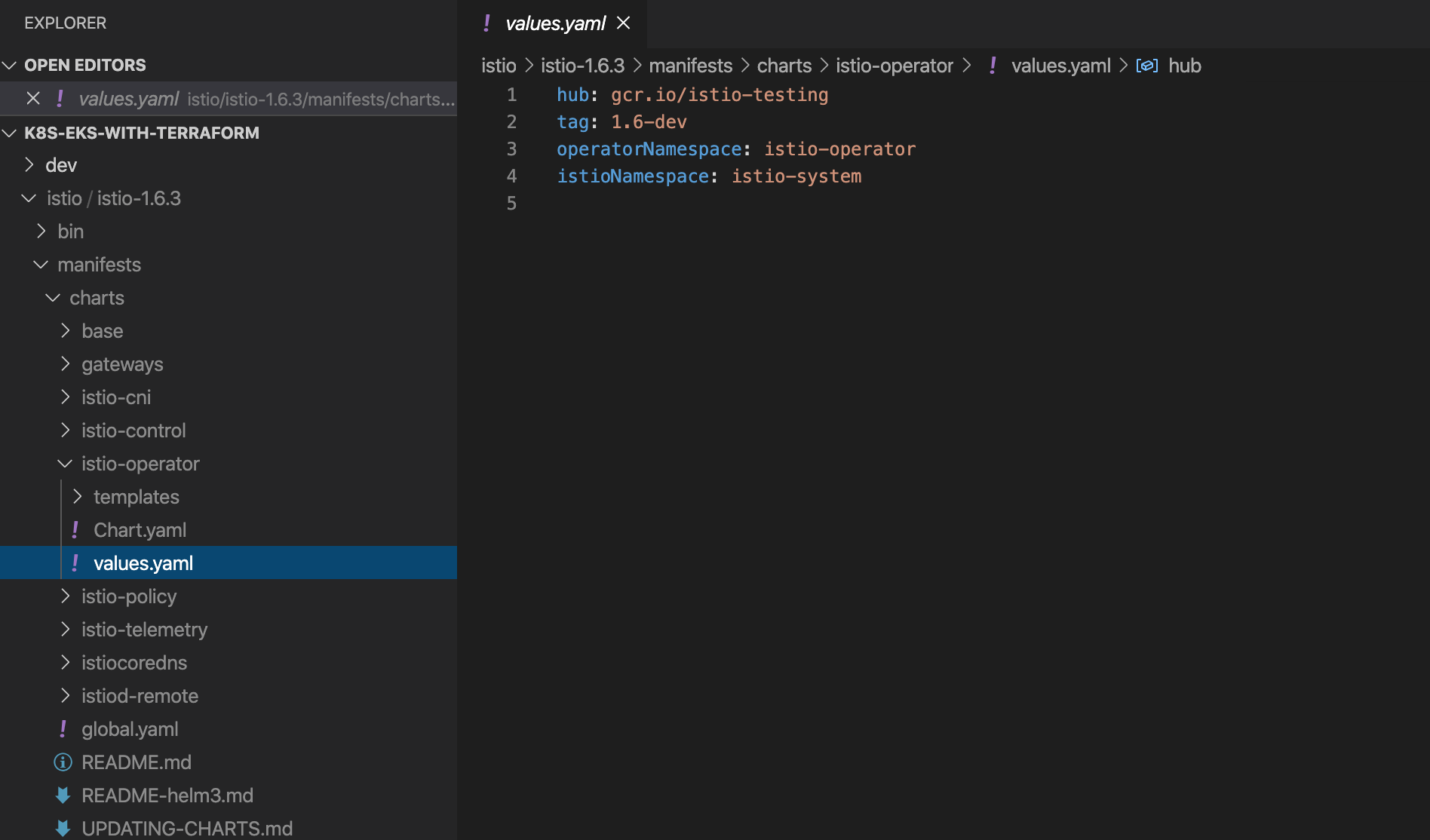
Task: Place cursor on empty line 5
Action: (679, 204)
